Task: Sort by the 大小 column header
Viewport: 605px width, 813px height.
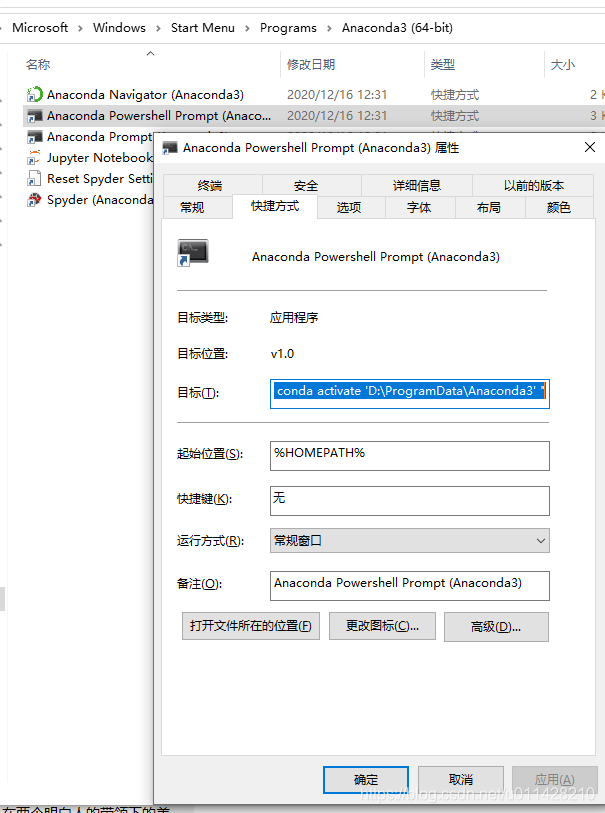Action: pyautogui.click(x=563, y=65)
